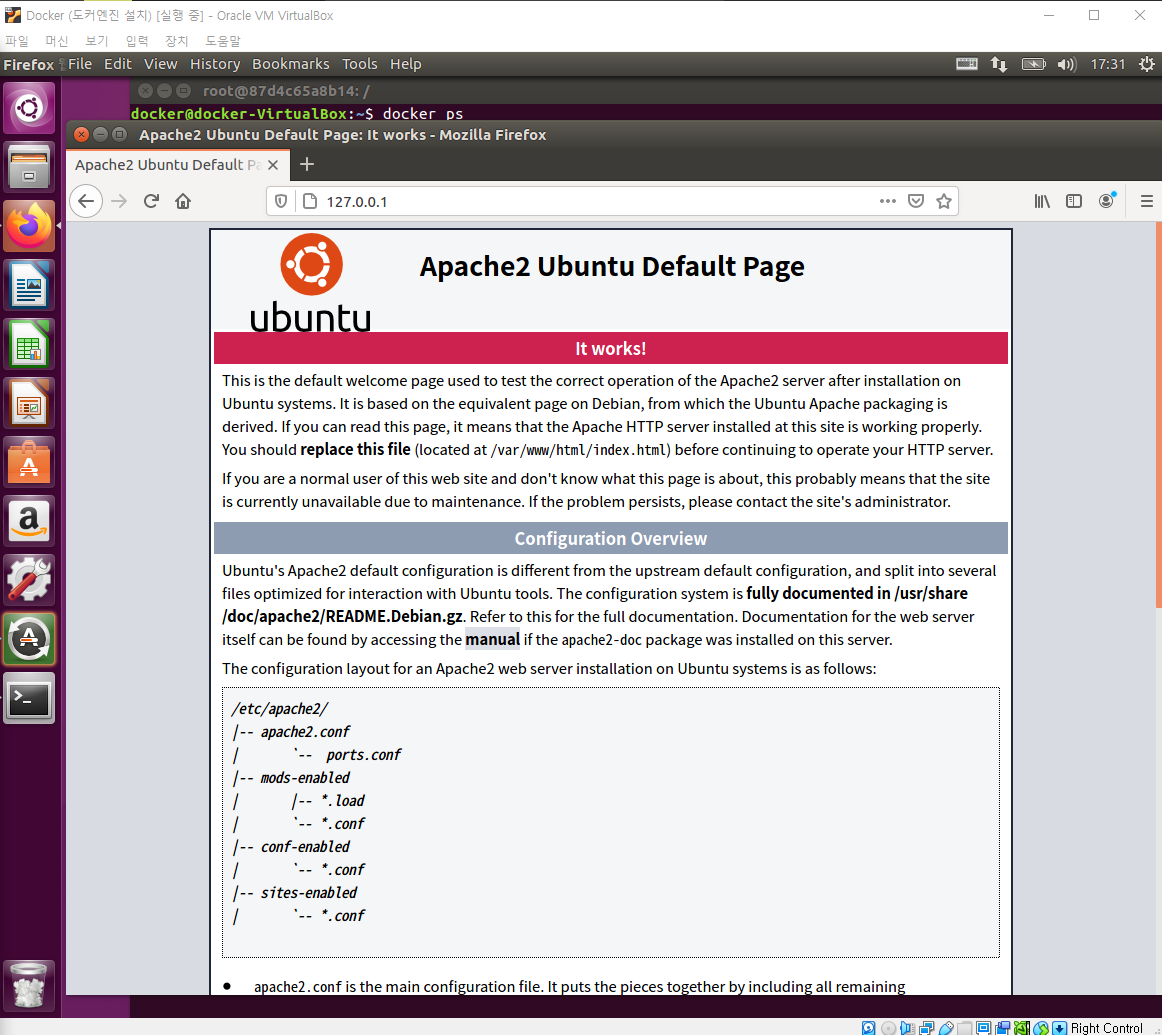Click the Ubuntu logo on page

click(x=311, y=282)
